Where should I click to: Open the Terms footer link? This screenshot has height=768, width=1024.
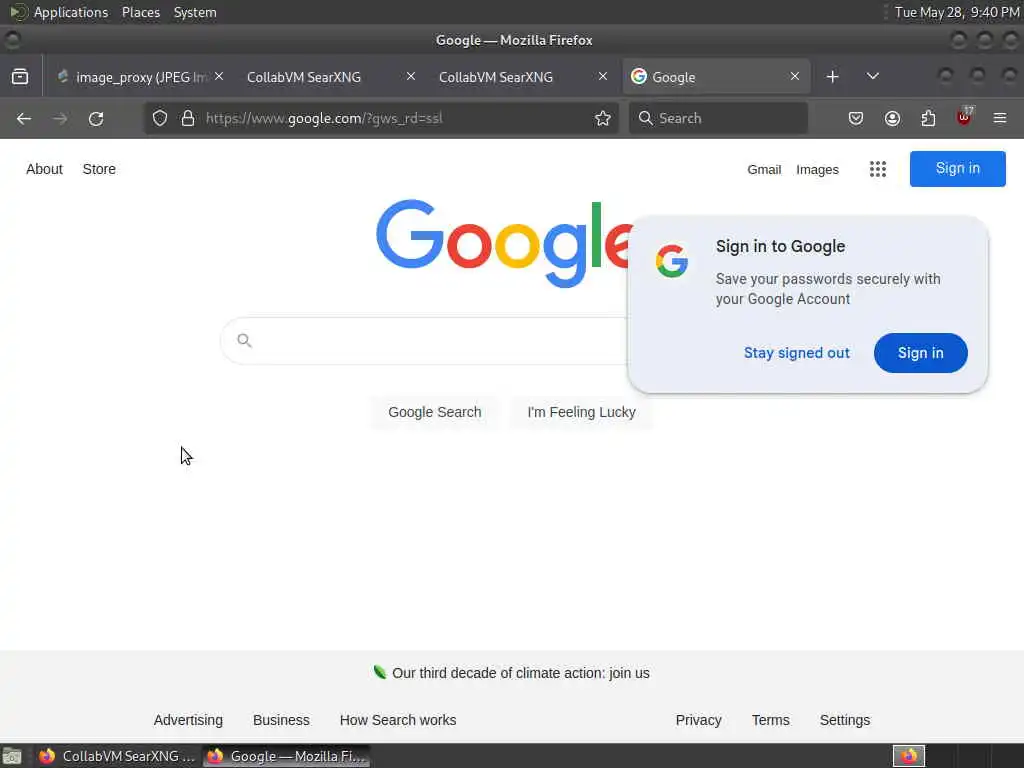[x=770, y=720]
